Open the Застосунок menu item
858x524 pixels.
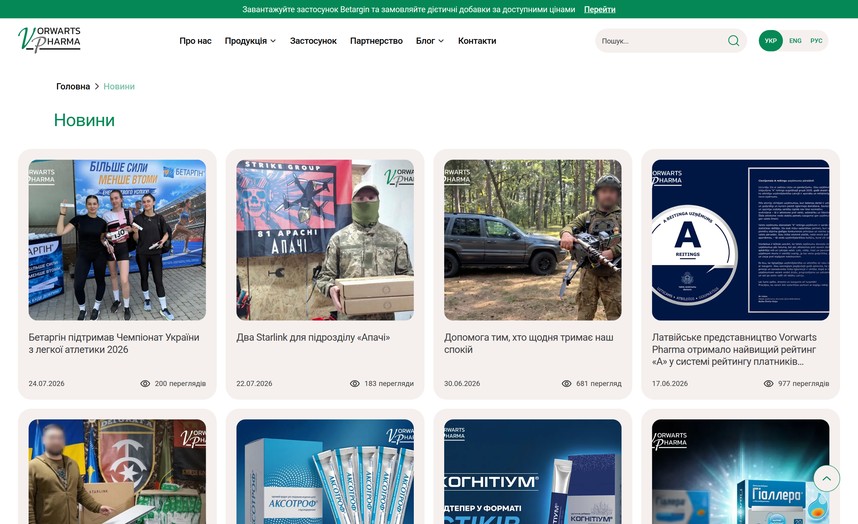click(313, 40)
